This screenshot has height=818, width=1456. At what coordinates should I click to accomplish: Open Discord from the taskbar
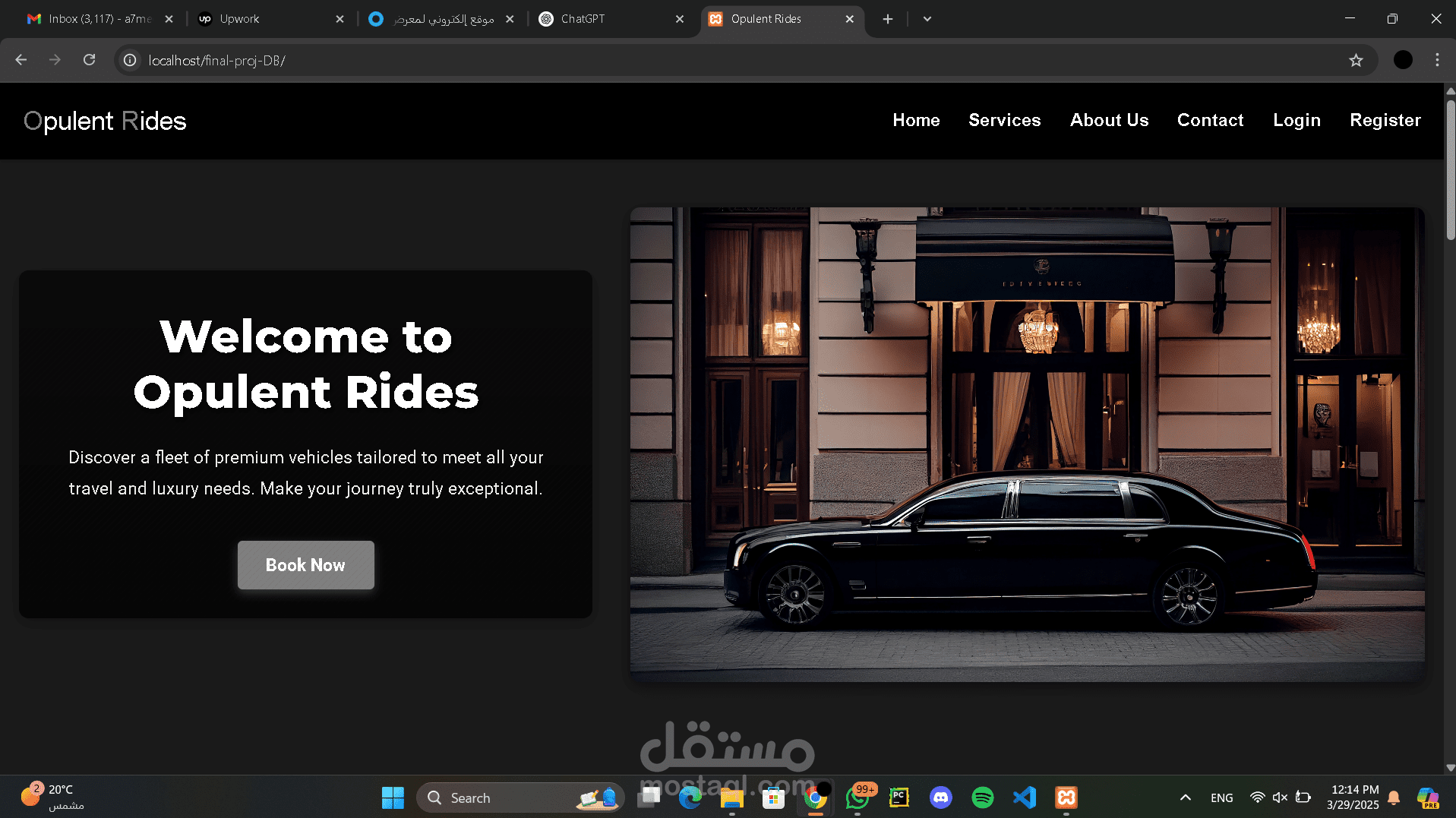(x=941, y=797)
